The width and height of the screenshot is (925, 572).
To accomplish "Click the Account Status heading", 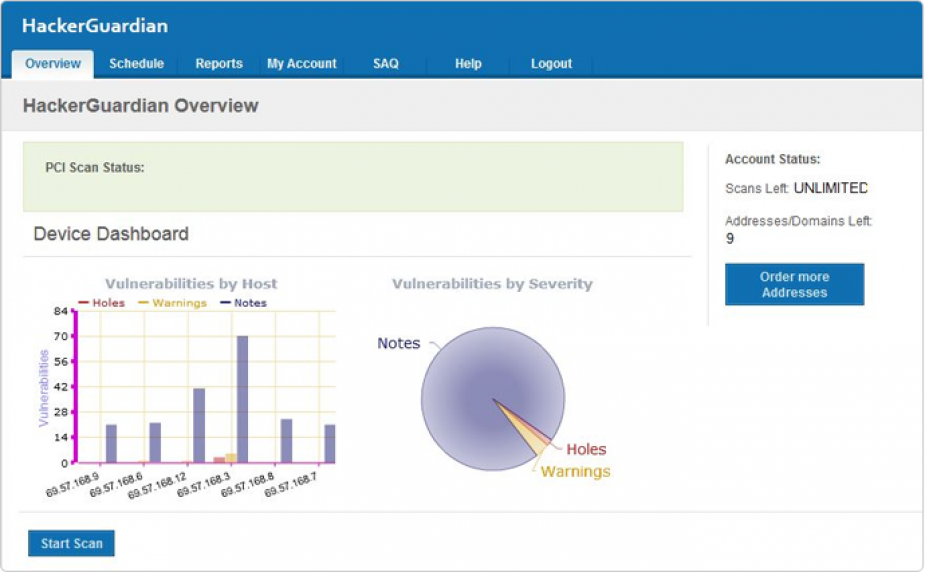I will click(x=772, y=159).
